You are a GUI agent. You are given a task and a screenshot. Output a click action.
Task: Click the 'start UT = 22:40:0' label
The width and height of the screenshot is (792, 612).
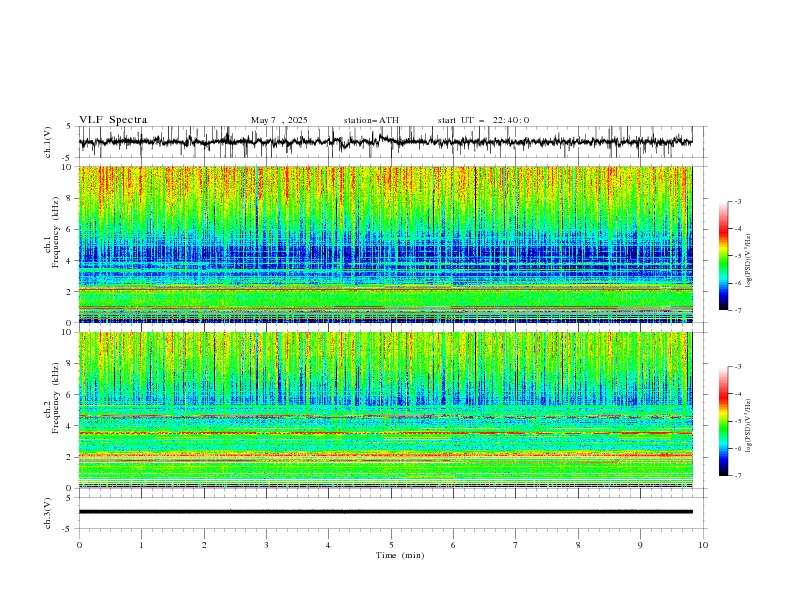point(483,120)
